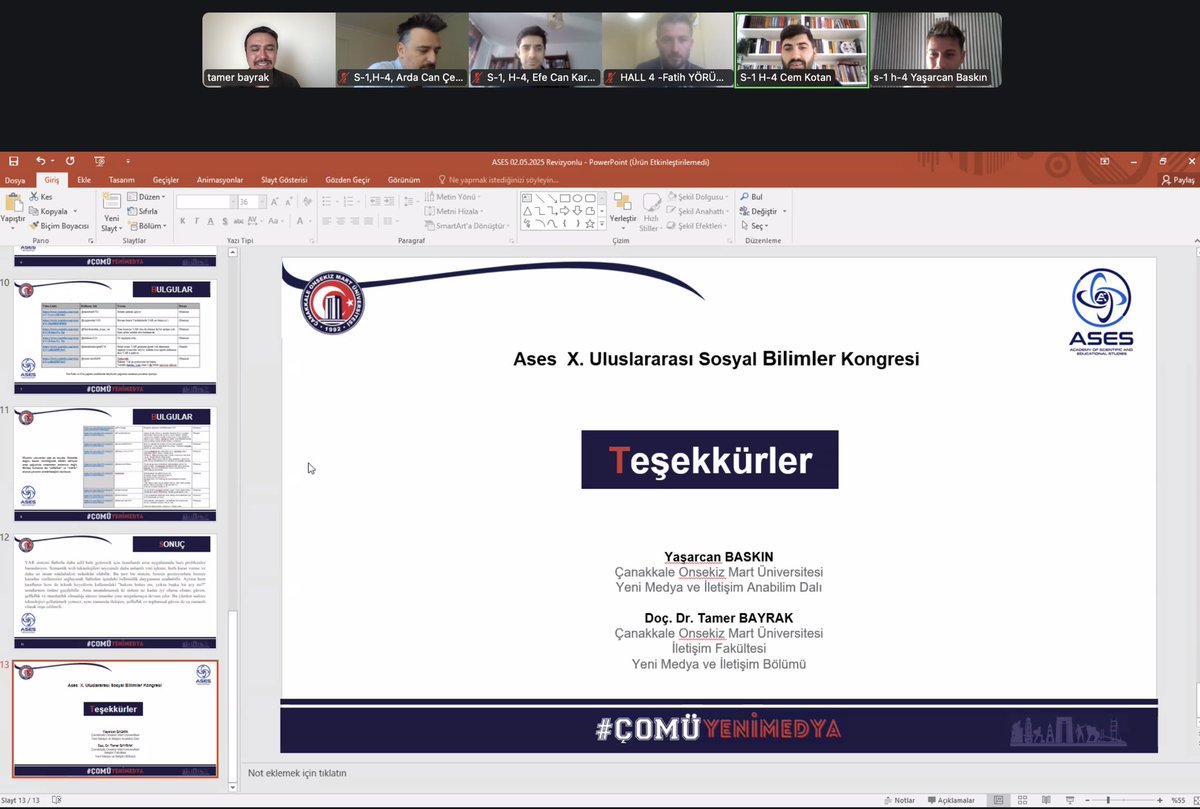Viewport: 1200px width, 809px height.
Task: Open the Seç selection dropdown
Action: point(754,226)
